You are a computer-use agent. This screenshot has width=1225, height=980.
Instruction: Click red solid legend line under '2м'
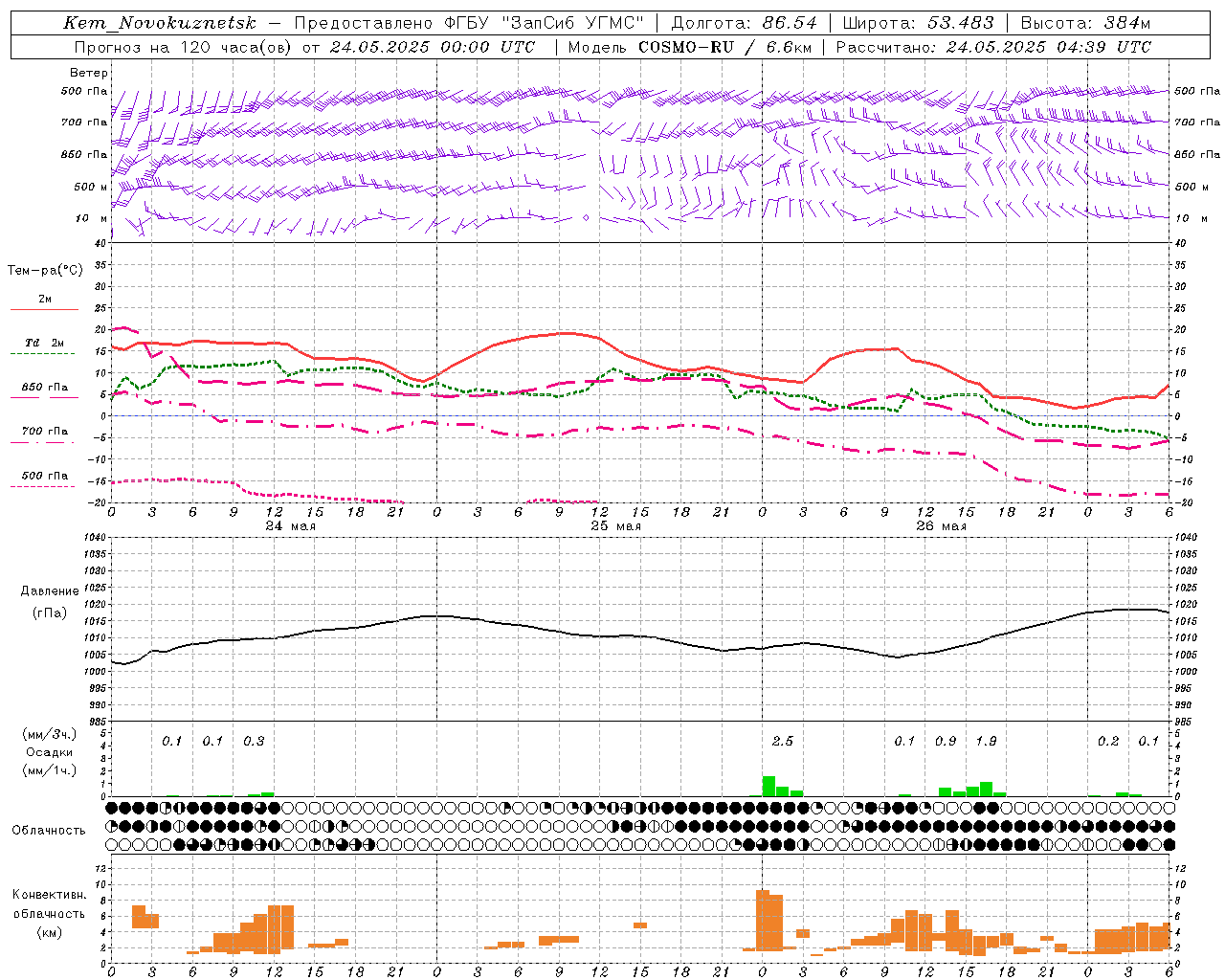[x=45, y=309]
